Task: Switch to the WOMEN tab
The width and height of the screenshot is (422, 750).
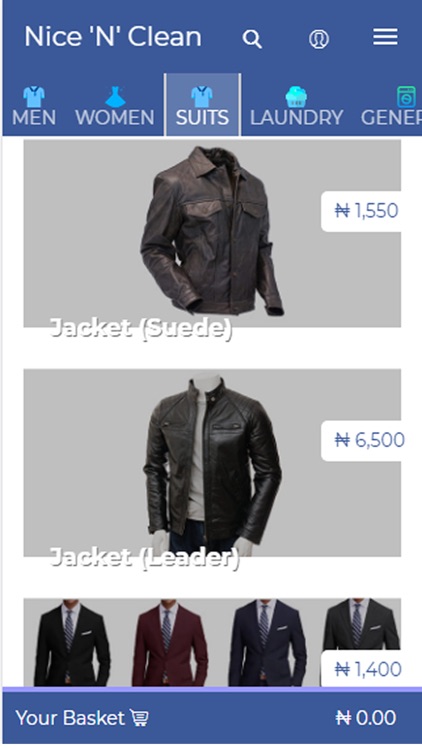Action: point(115,106)
